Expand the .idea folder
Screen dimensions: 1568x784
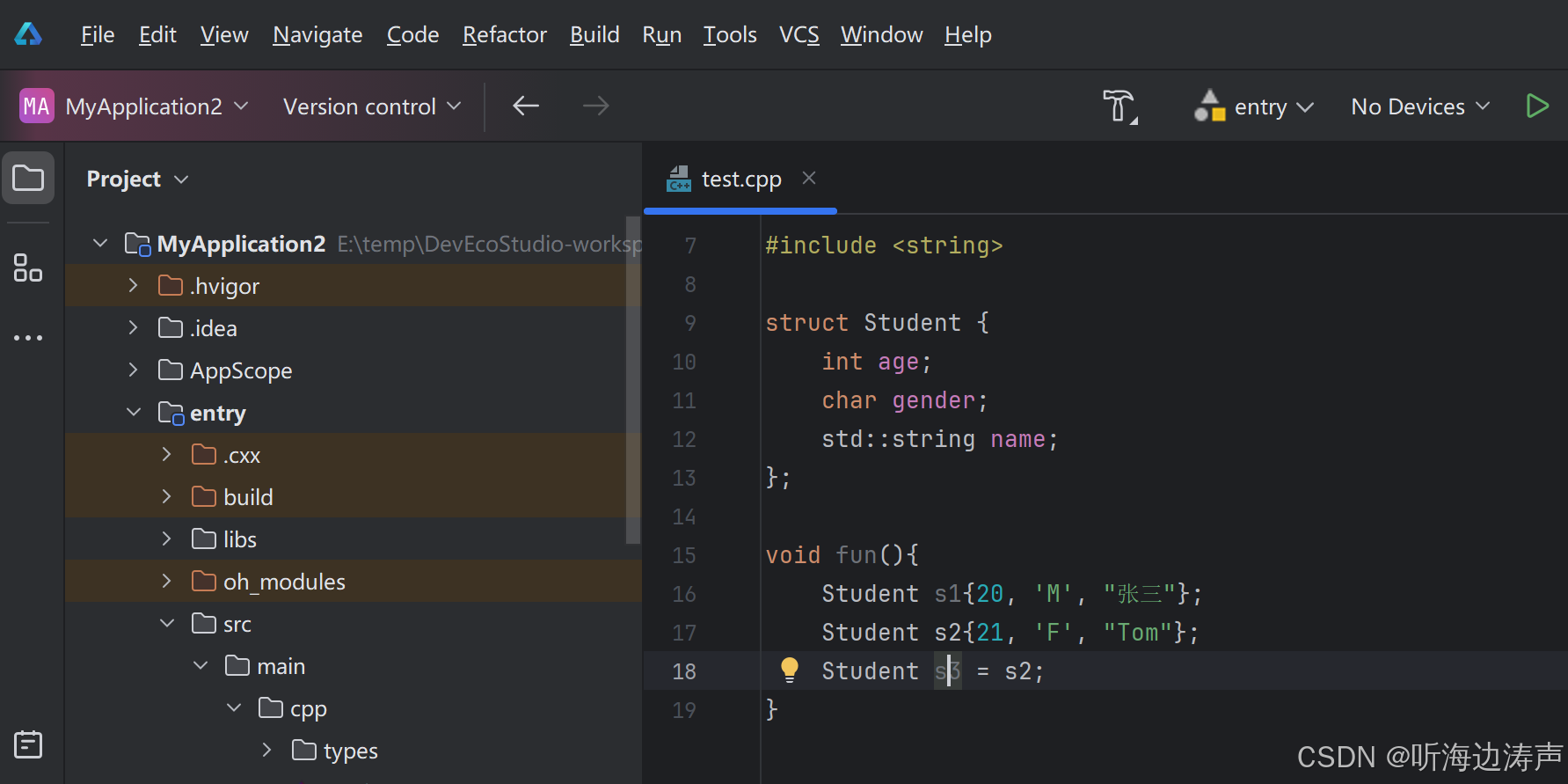coord(134,327)
